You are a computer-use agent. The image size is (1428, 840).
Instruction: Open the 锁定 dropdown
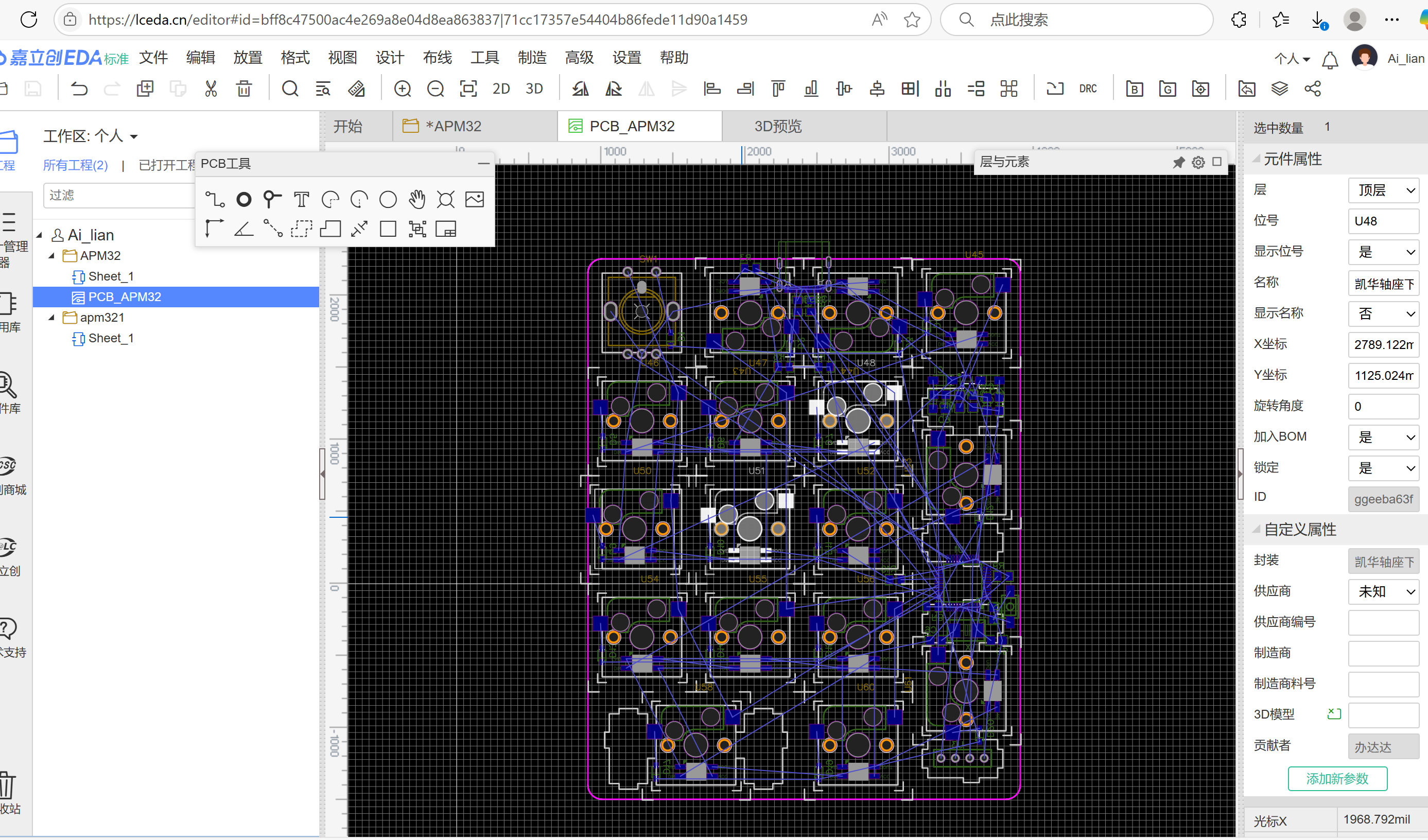tap(1383, 468)
